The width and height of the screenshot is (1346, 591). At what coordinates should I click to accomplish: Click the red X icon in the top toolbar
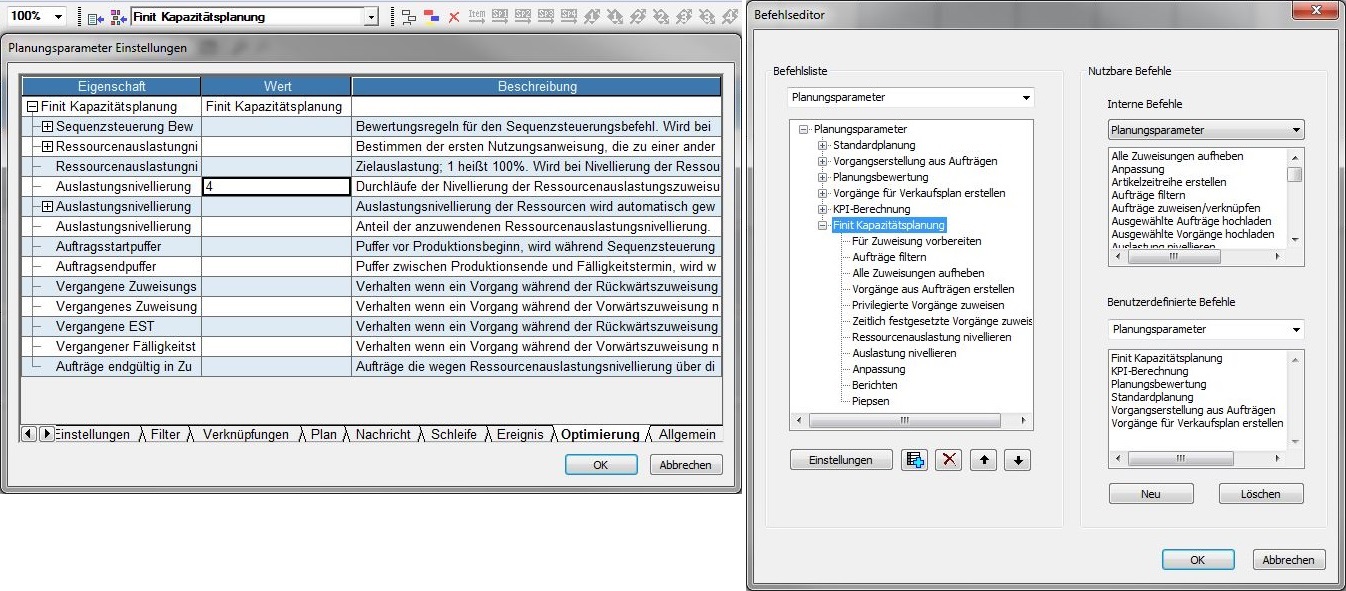coord(454,17)
